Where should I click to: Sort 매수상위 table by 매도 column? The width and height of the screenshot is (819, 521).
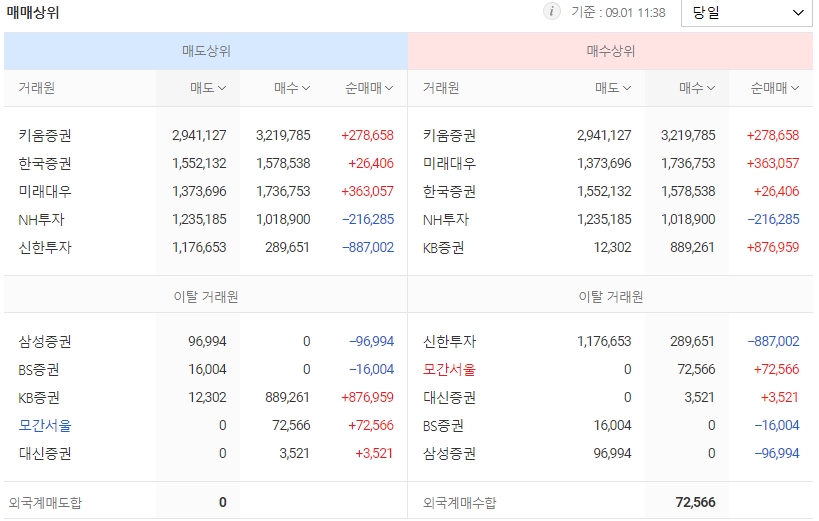(613, 88)
